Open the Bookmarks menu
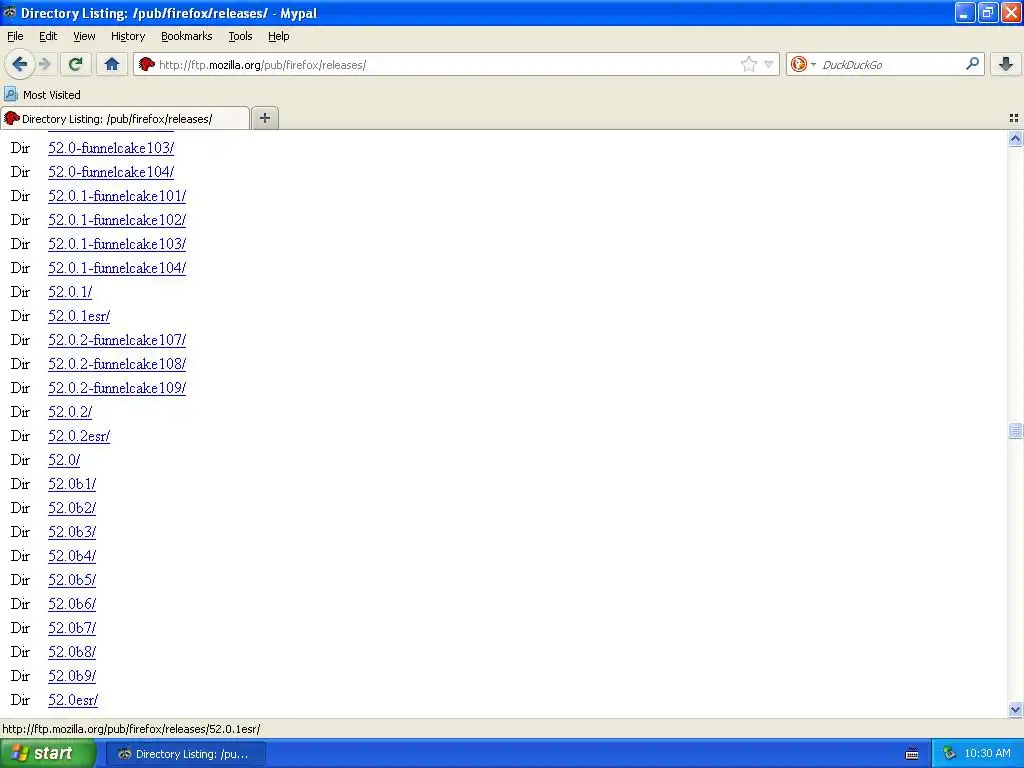Viewport: 1024px width, 768px height. tap(186, 36)
